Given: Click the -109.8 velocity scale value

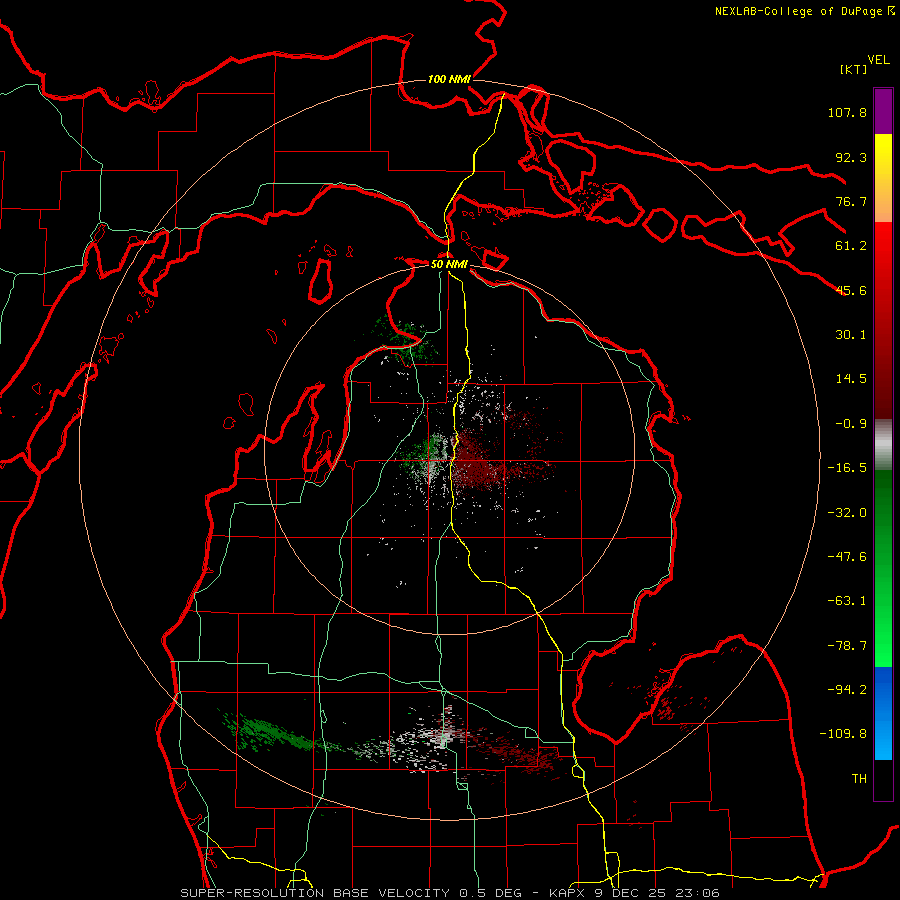Looking at the screenshot, I should pos(843,734).
